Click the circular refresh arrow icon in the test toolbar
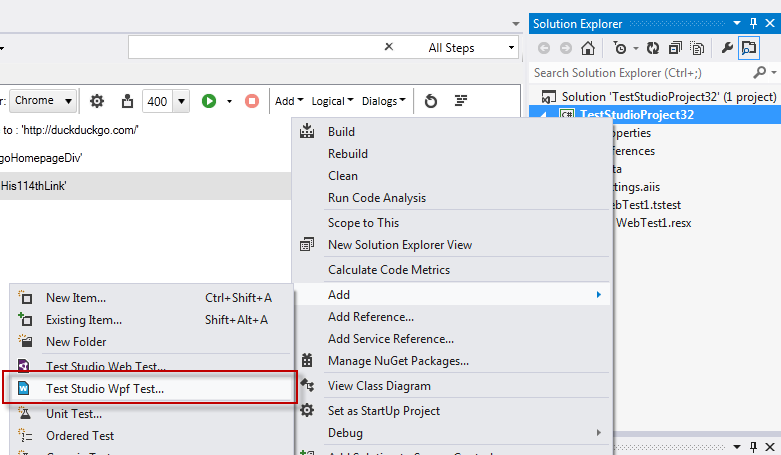The height and width of the screenshot is (455, 781). (x=431, y=101)
